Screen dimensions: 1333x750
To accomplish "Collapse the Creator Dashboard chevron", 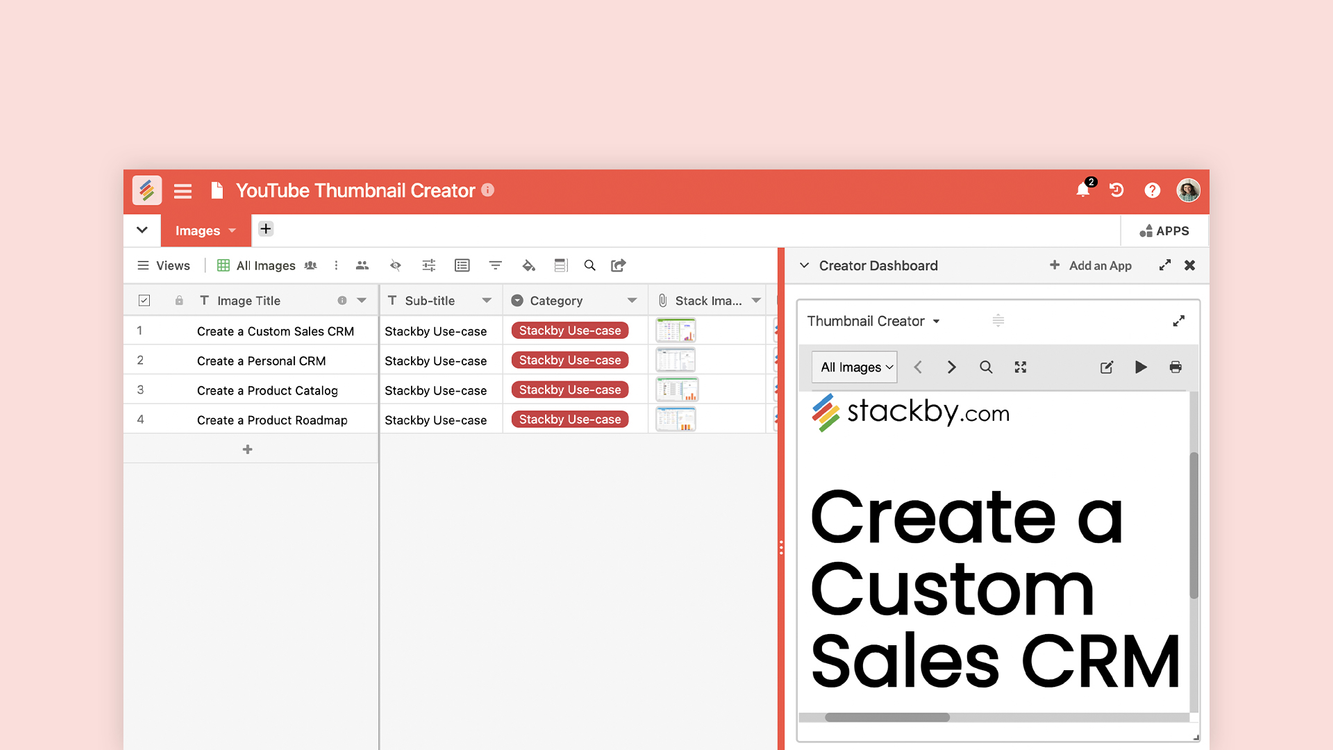I will 804,266.
